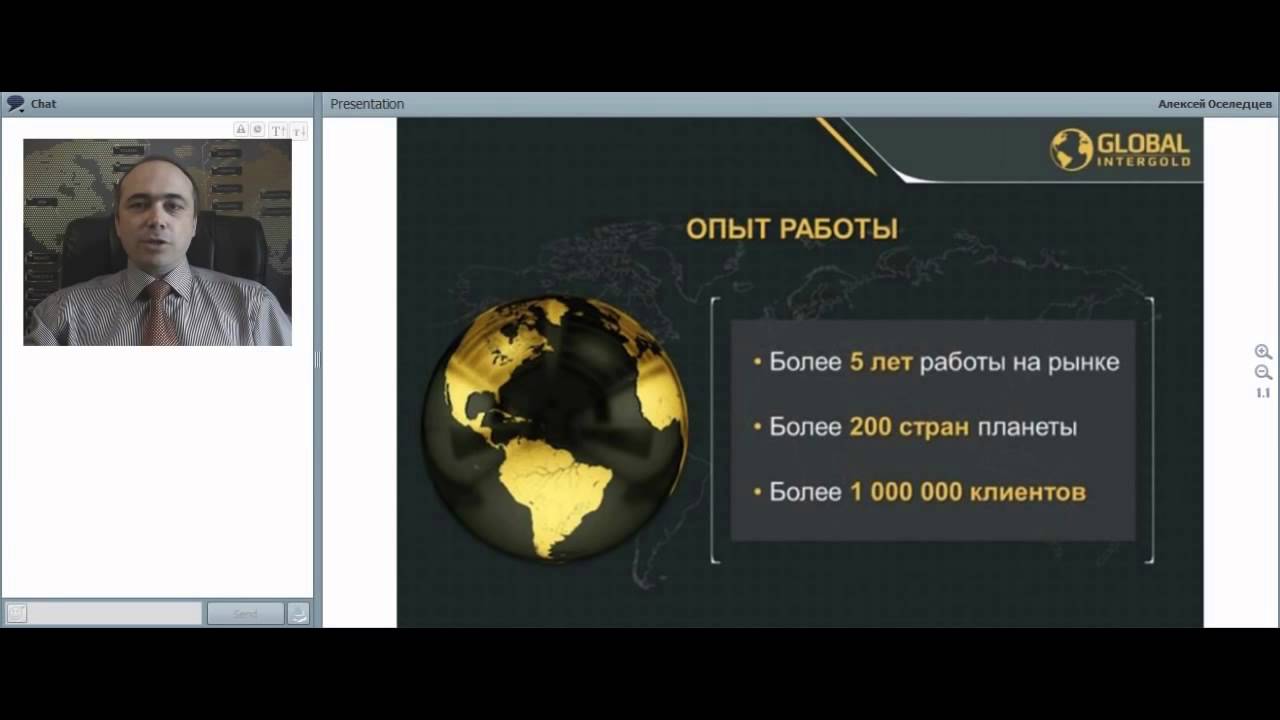Screen dimensions: 1280x720
Task: Zoom out of the presentation slide
Action: (1263, 373)
